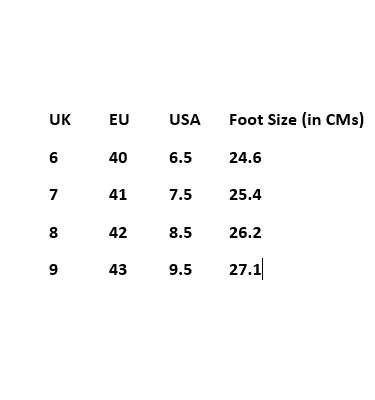Click USA size 8.5 entry
This screenshot has height=400, width=375.
180,232
